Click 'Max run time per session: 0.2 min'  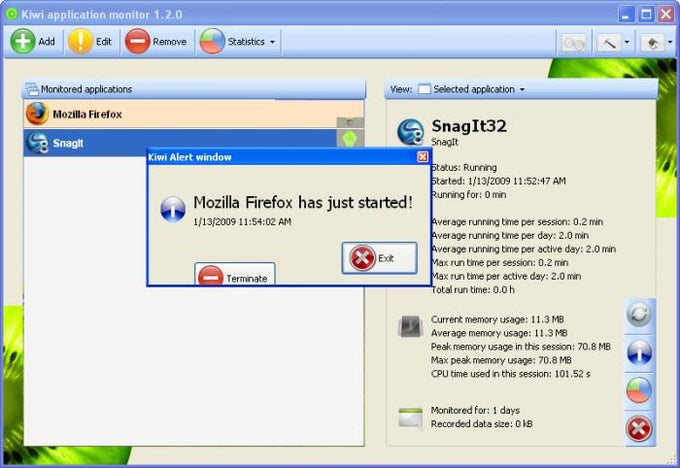[x=500, y=262]
